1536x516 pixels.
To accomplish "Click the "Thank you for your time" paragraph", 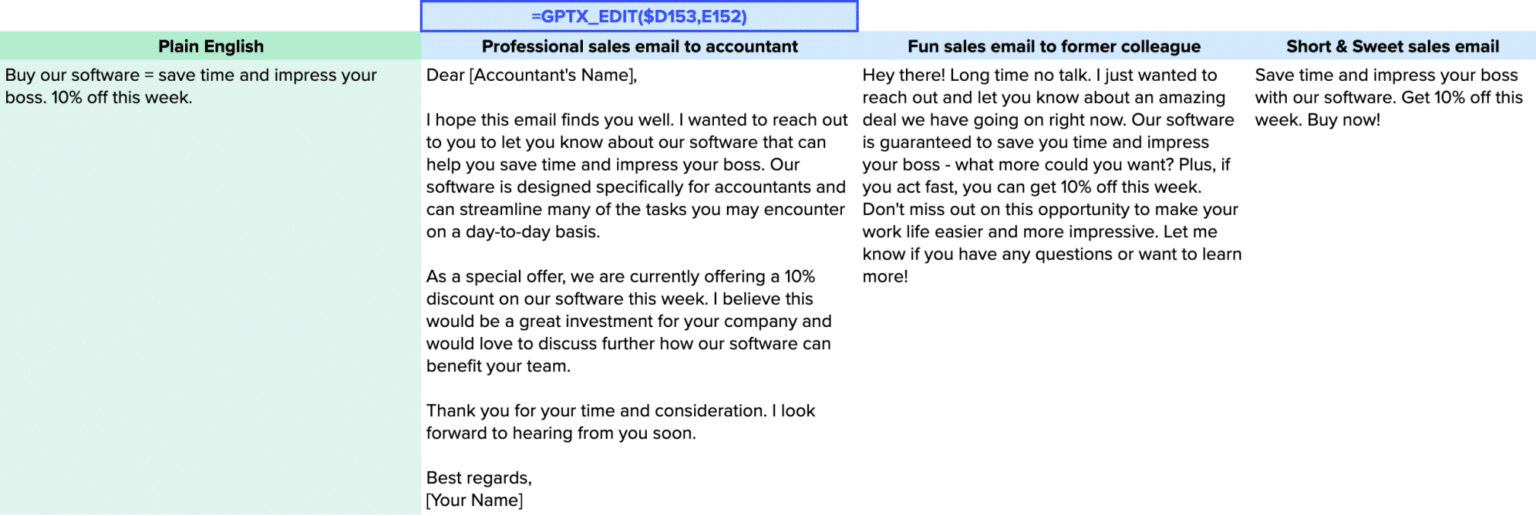I will point(620,422).
